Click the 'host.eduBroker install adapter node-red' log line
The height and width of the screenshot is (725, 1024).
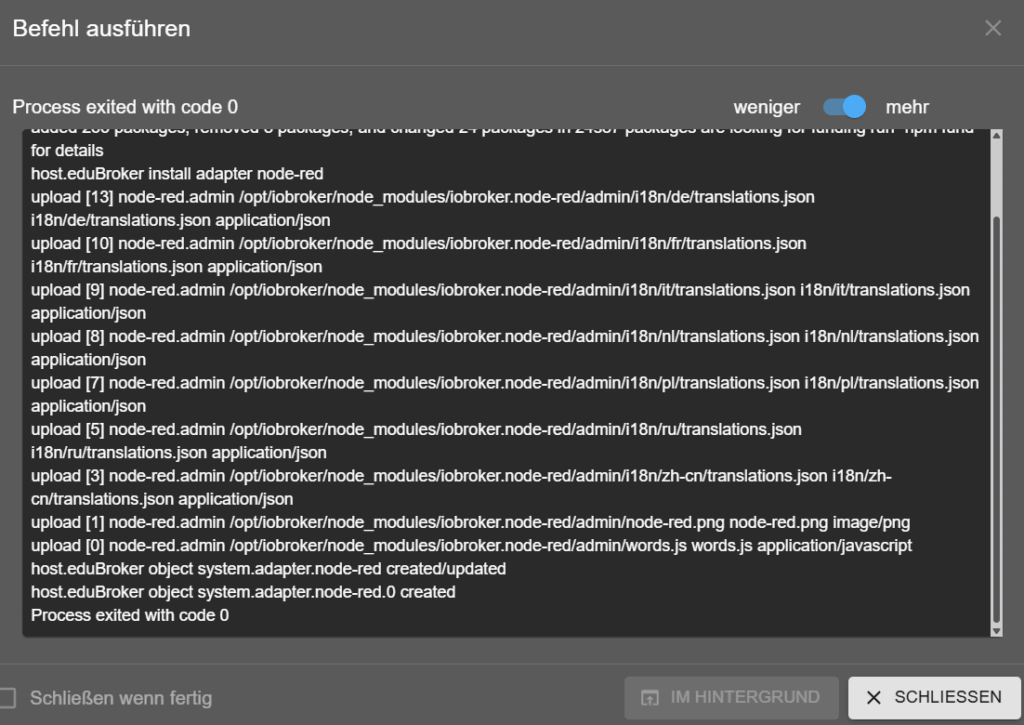pos(177,174)
